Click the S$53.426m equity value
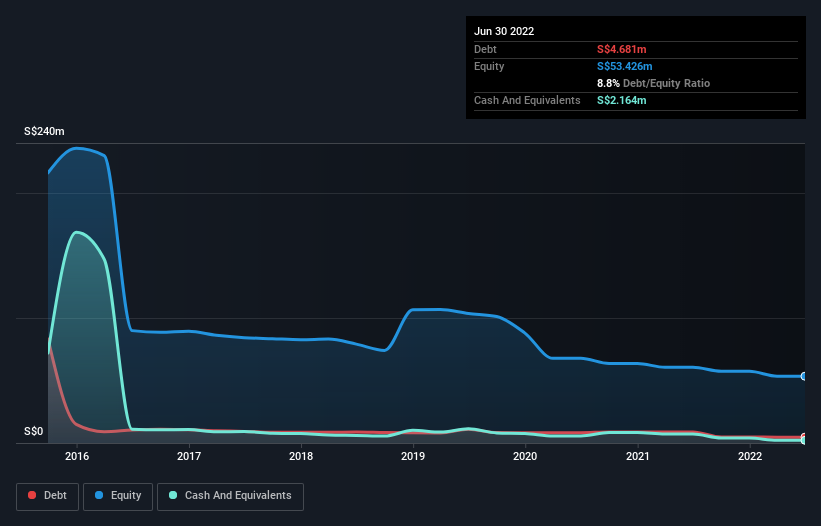The image size is (821, 526). (x=625, y=66)
